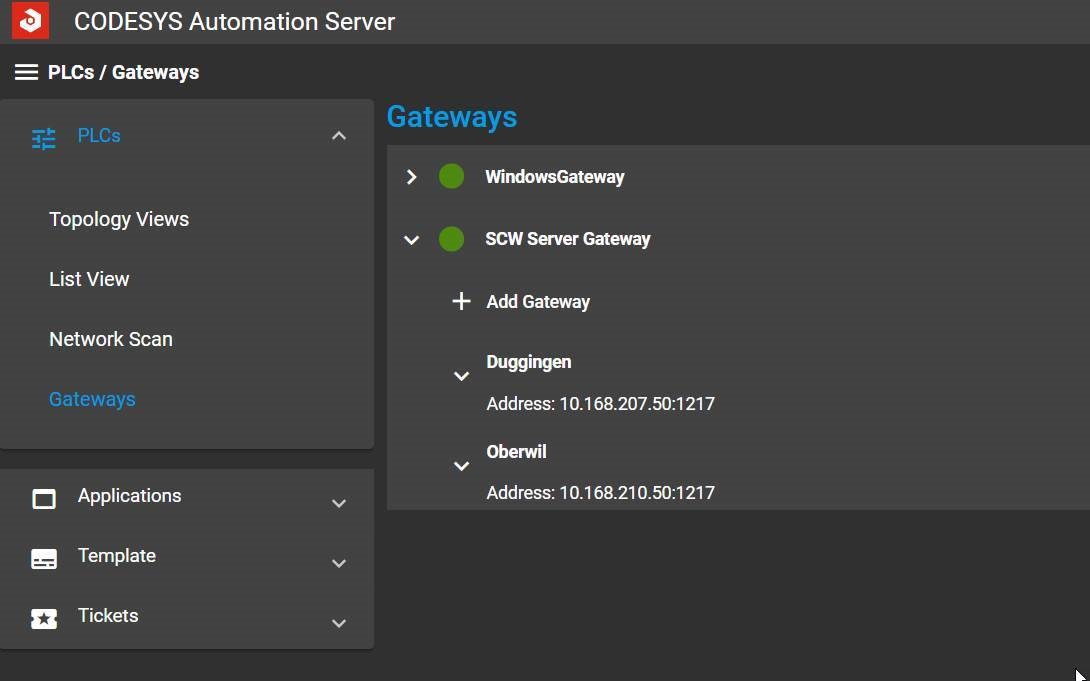This screenshot has width=1090, height=681.
Task: Expand the Template sidebar section
Action: click(339, 563)
